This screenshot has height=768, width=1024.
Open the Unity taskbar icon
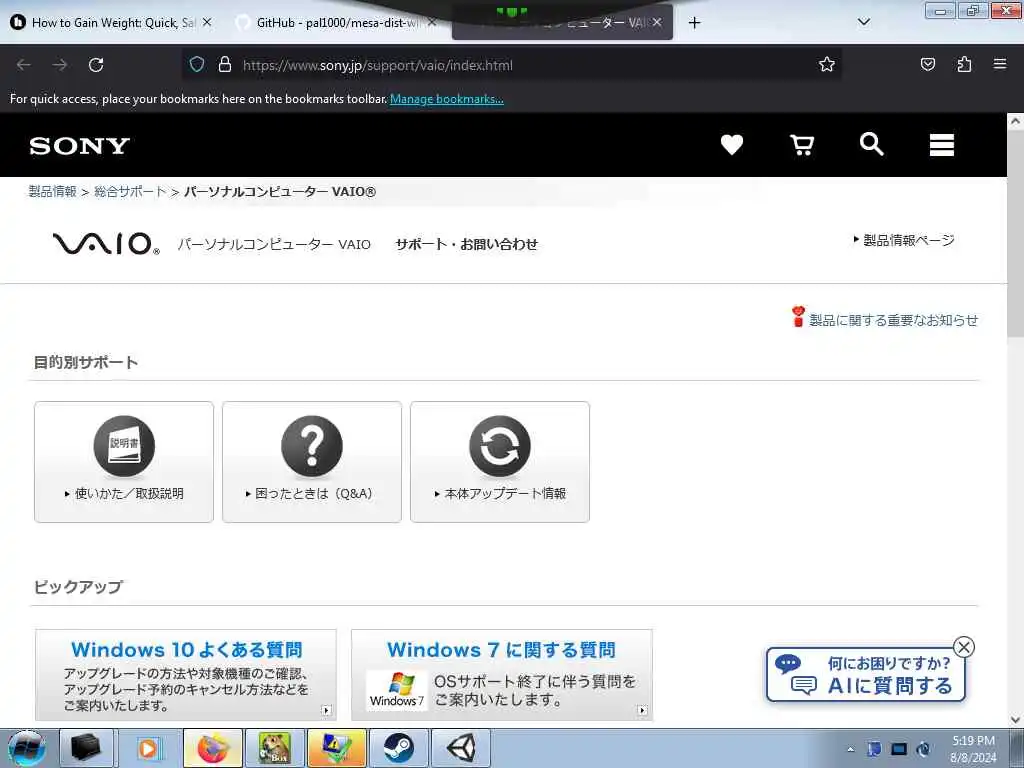[460, 748]
